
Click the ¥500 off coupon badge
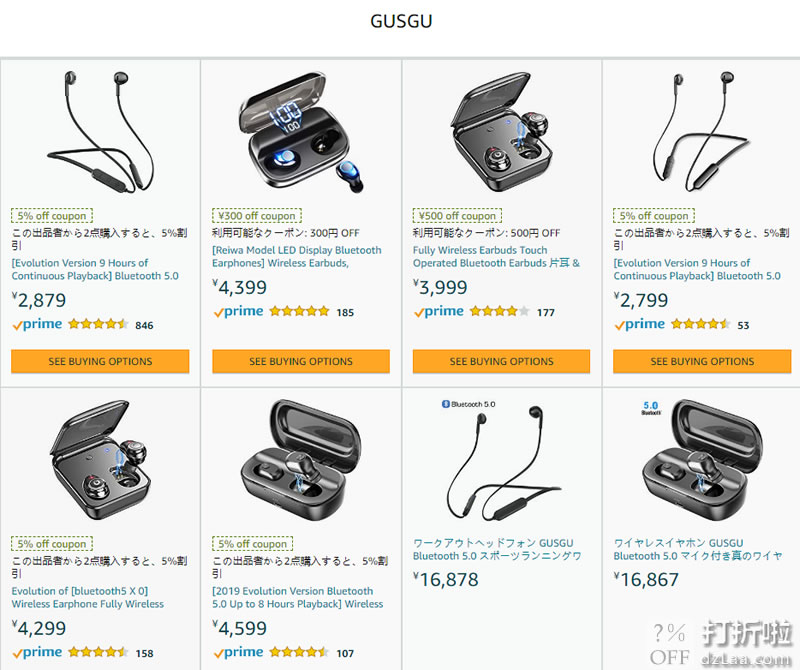tap(457, 216)
